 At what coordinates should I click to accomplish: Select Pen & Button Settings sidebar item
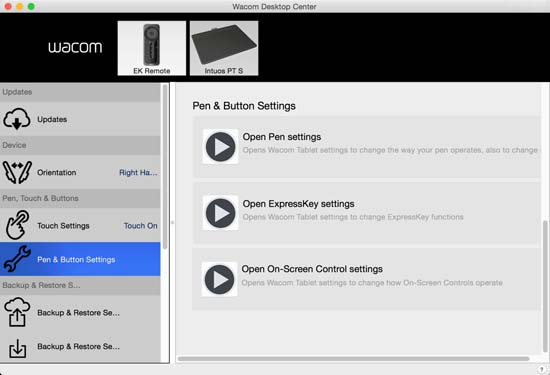tap(80, 259)
